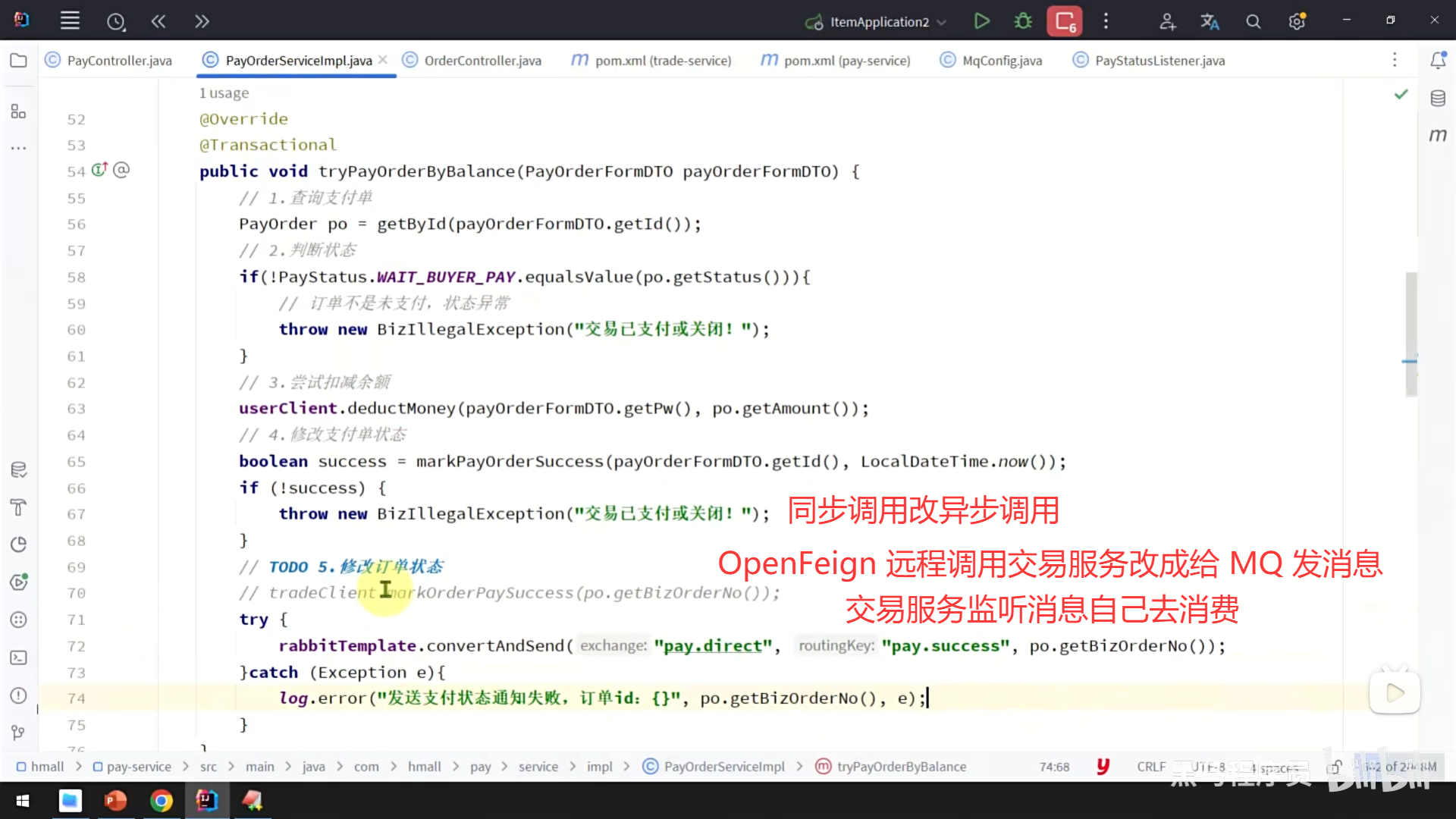
Task: Open Chrome from the Windows taskbar
Action: coord(161,801)
